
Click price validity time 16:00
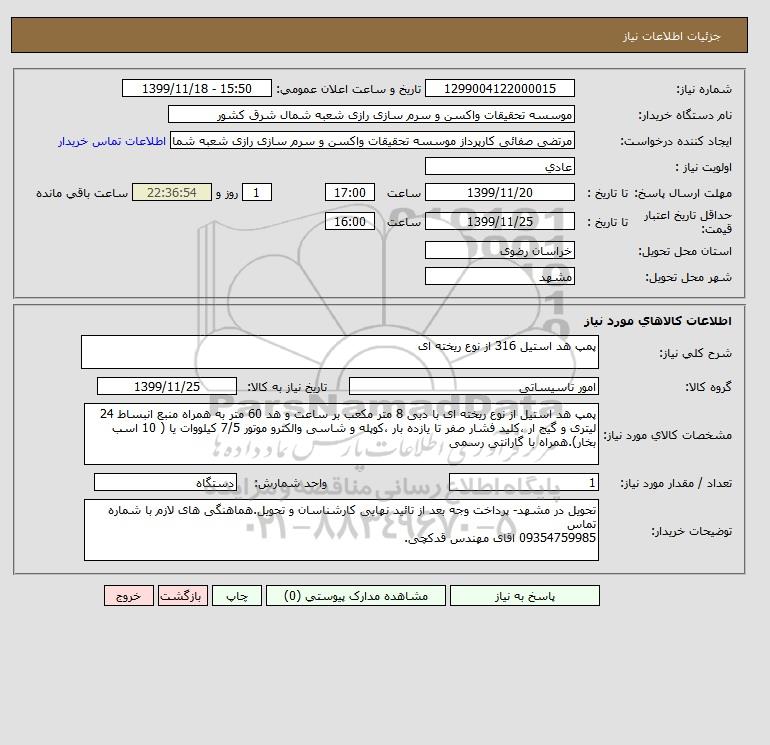(350, 221)
